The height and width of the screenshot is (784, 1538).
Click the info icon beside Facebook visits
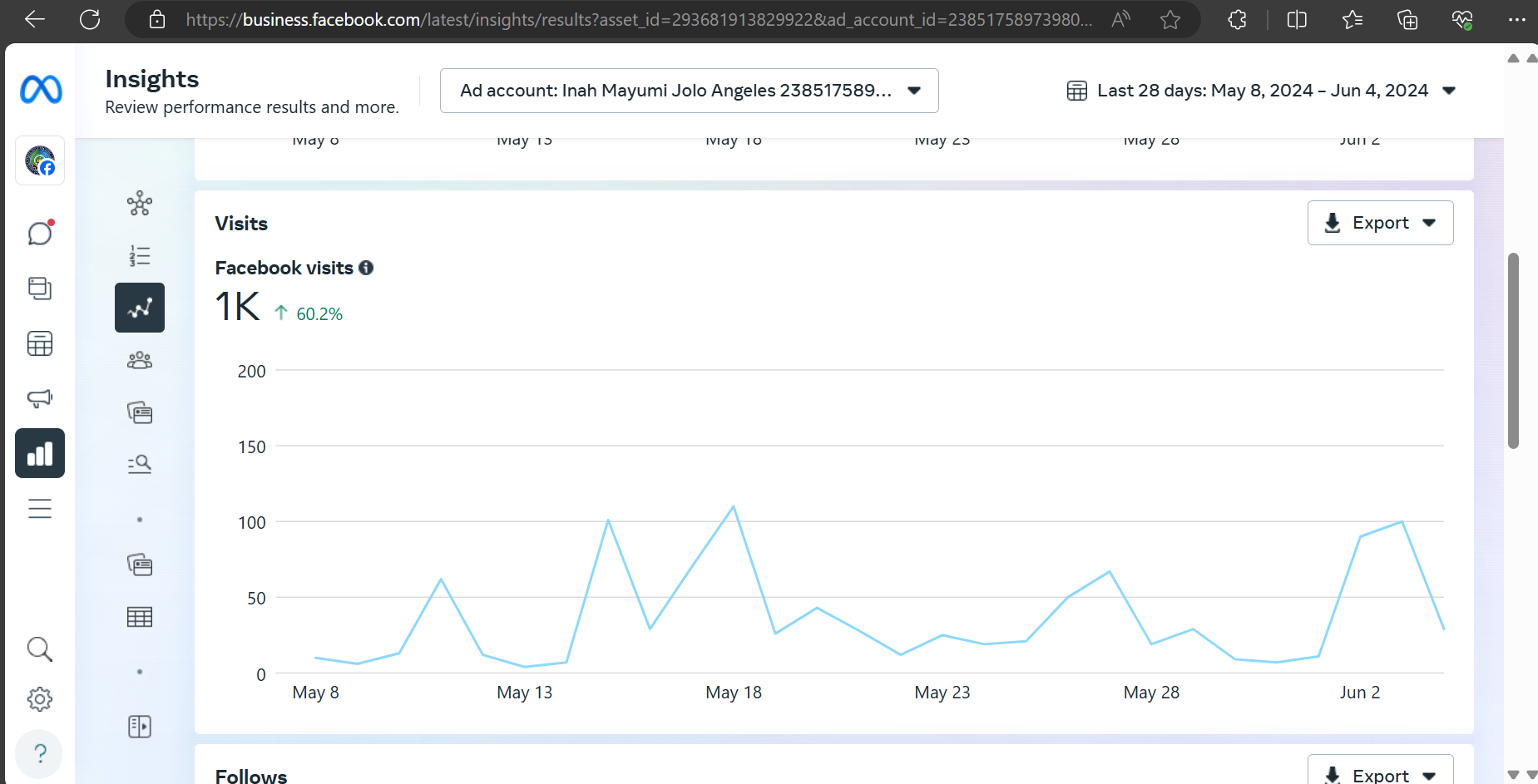(x=366, y=268)
